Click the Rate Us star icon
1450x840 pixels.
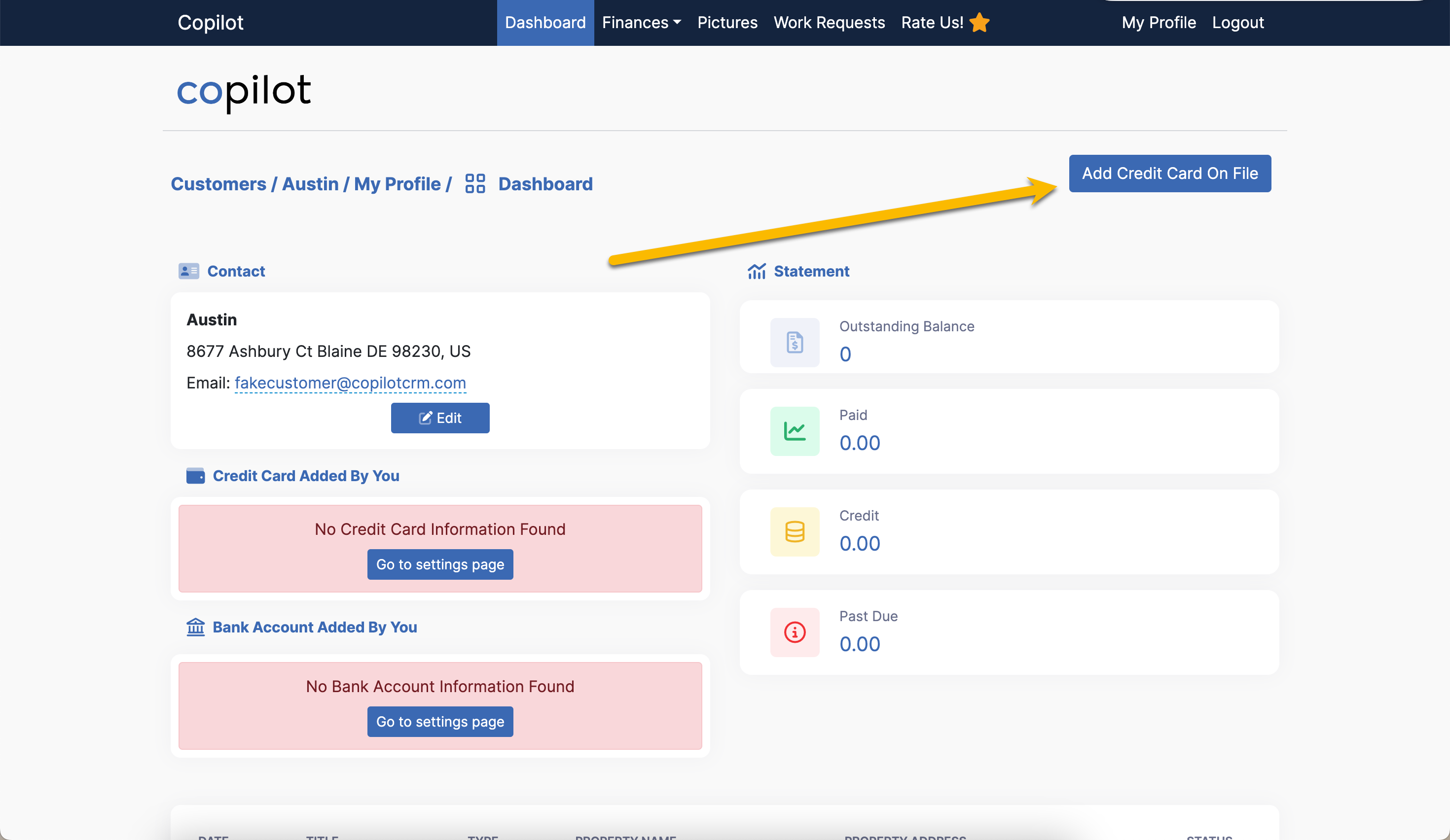click(x=979, y=22)
